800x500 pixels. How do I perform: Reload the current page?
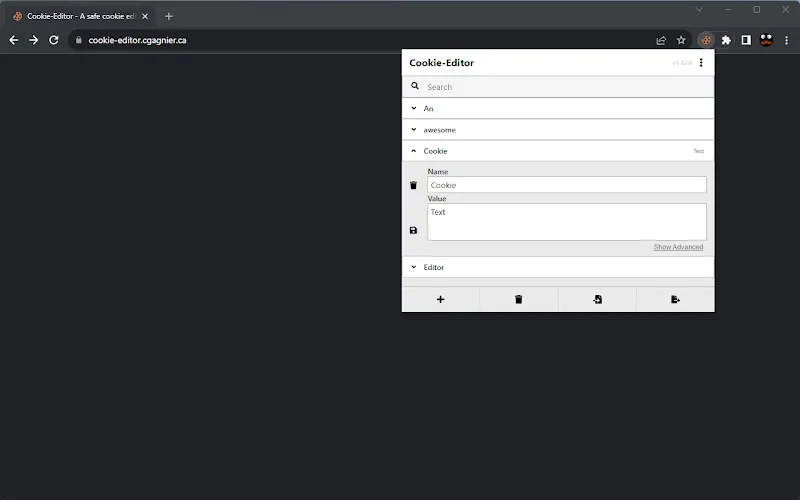[54, 40]
